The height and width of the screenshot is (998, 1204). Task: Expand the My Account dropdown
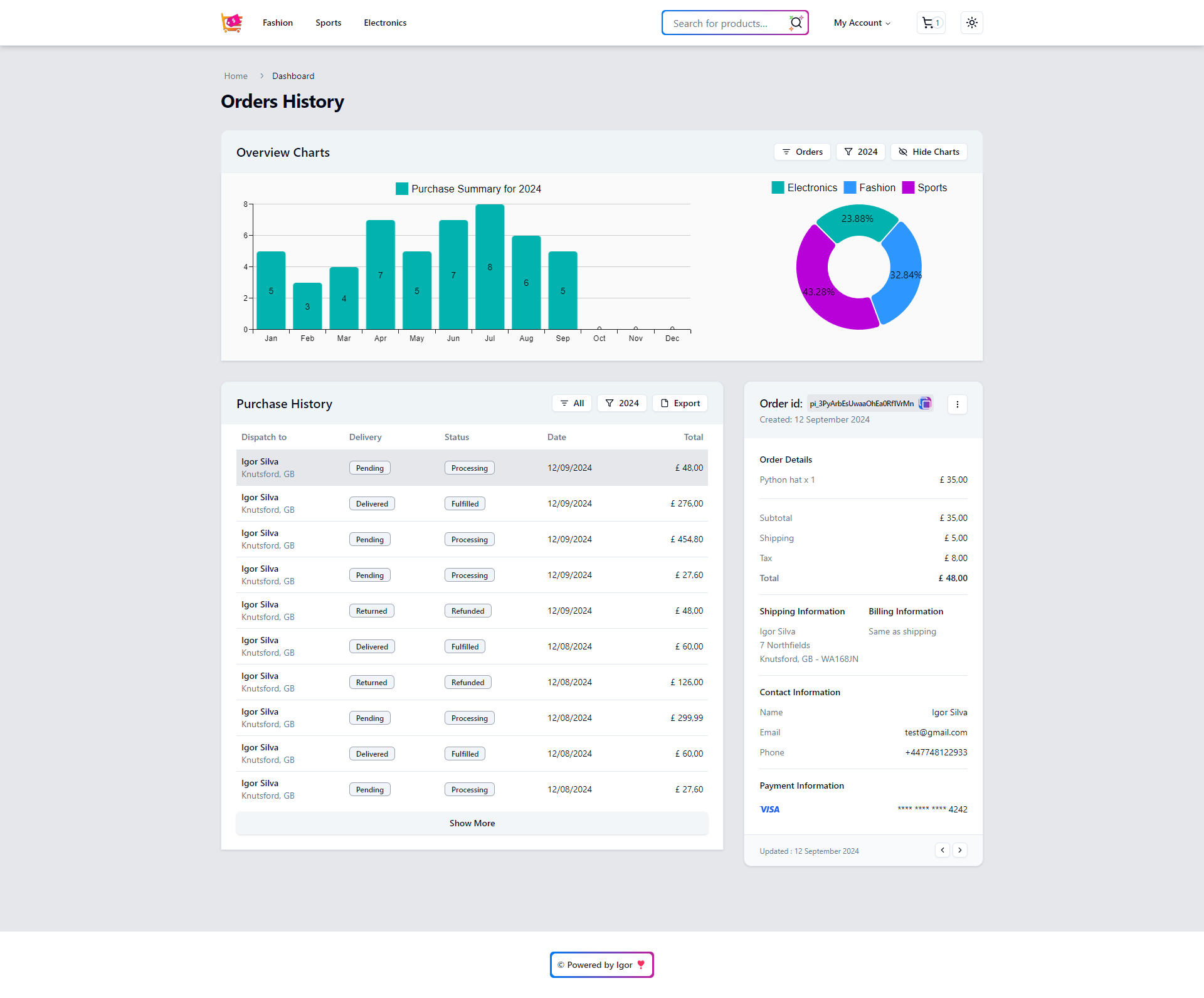tap(862, 23)
